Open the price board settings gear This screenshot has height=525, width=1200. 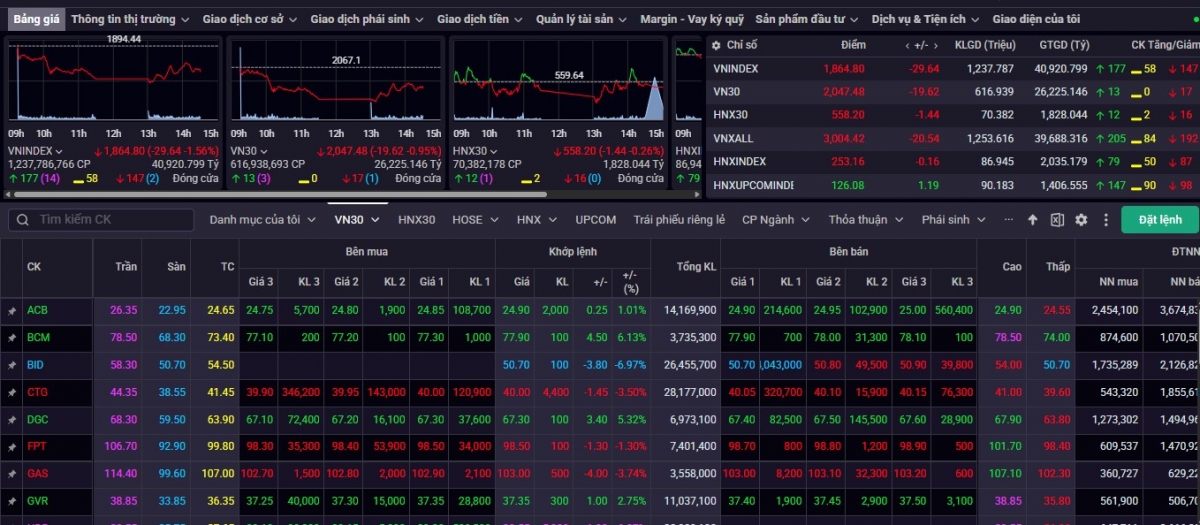click(x=1081, y=220)
